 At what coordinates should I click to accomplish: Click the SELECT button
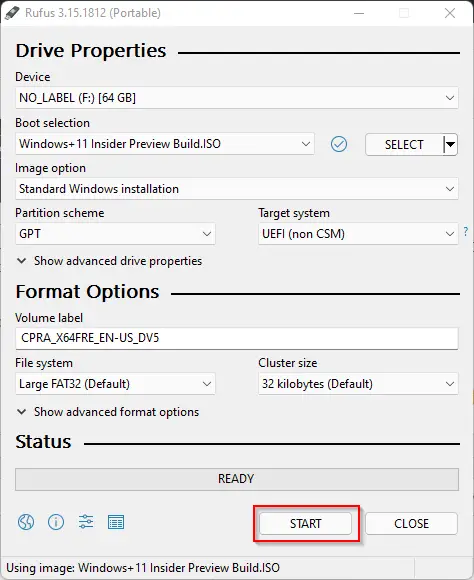(x=404, y=144)
